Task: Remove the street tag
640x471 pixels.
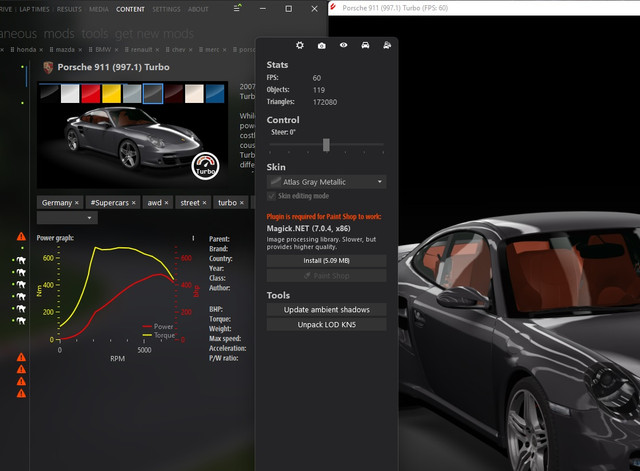Action: click(204, 202)
